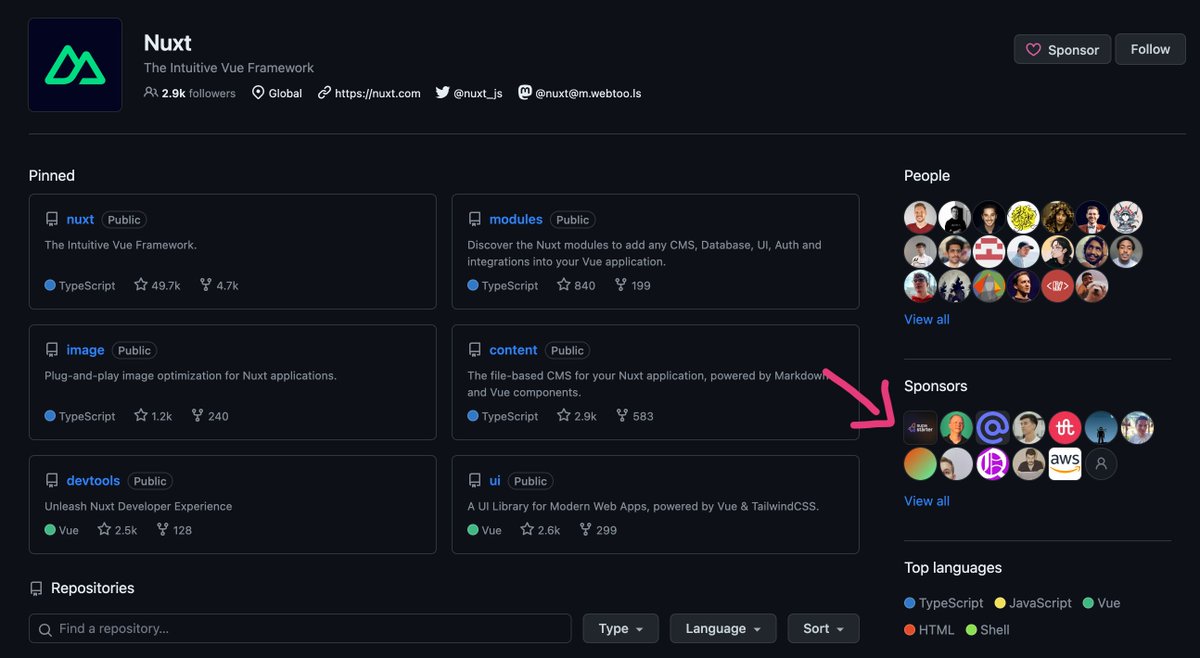Image resolution: width=1200 pixels, height=658 pixels.
Task: Click the fork icon on the image repo
Action: 197,416
